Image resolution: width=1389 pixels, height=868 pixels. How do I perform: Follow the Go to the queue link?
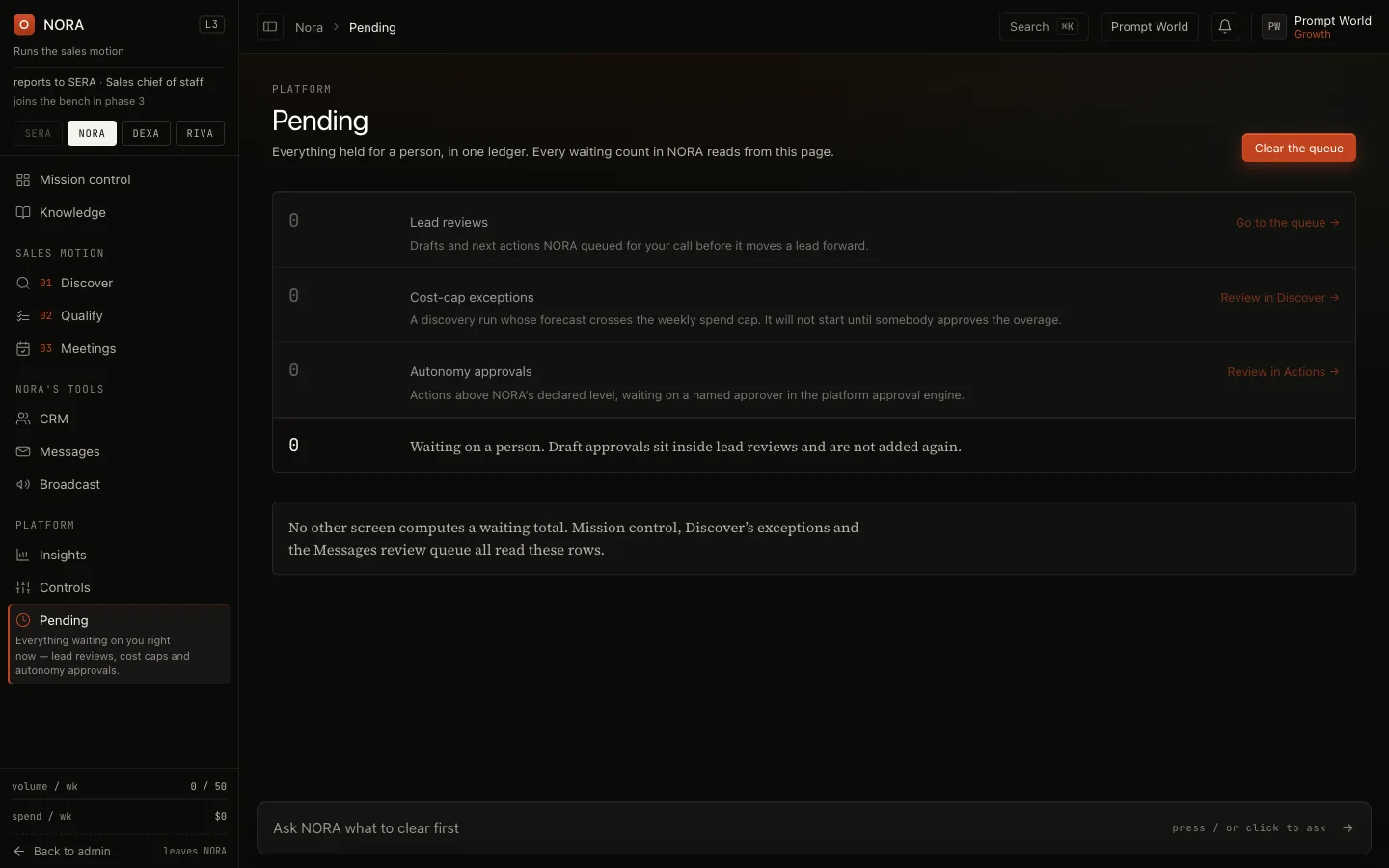click(x=1287, y=223)
